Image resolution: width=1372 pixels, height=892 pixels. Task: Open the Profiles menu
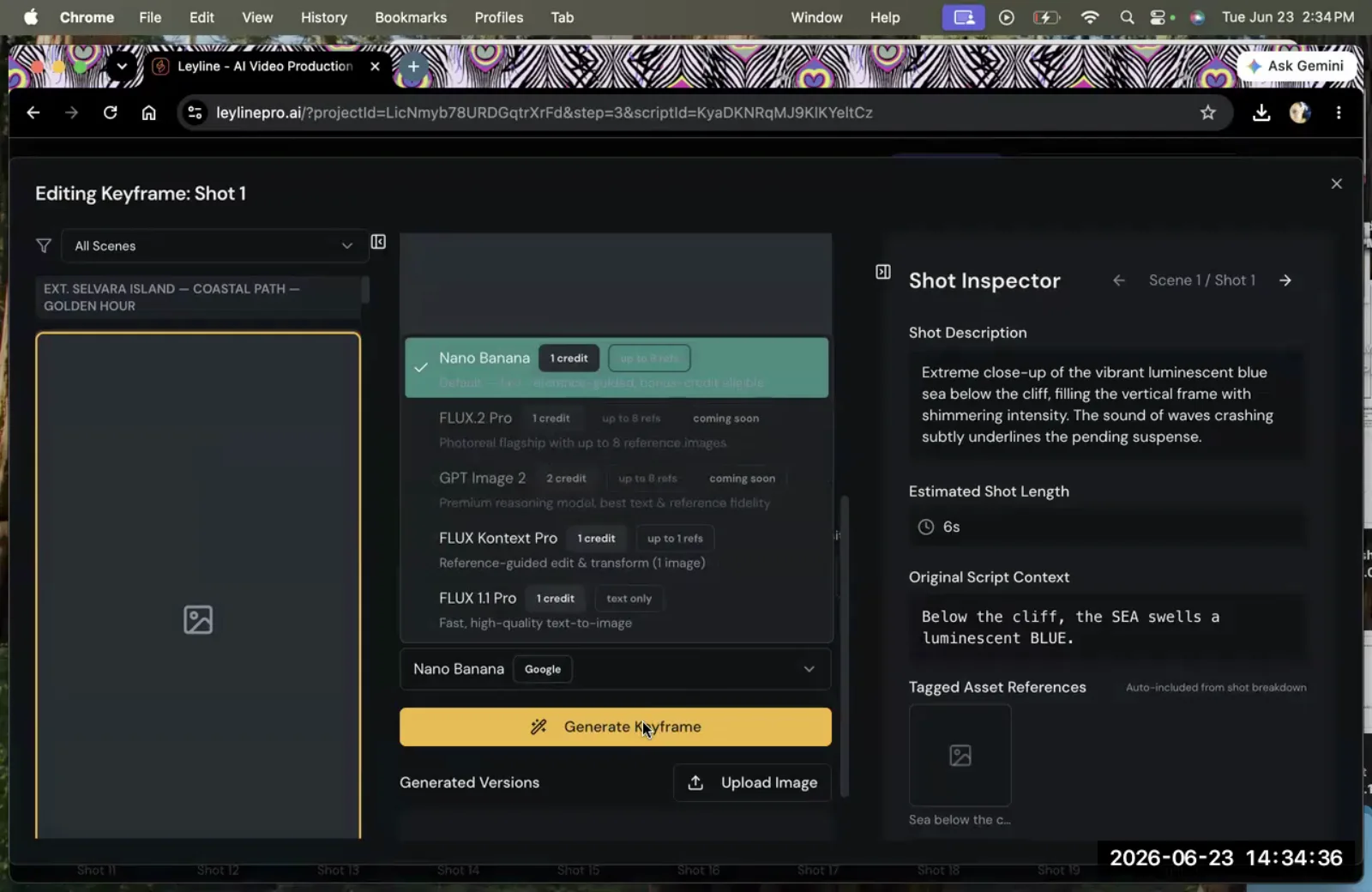pyautogui.click(x=498, y=17)
